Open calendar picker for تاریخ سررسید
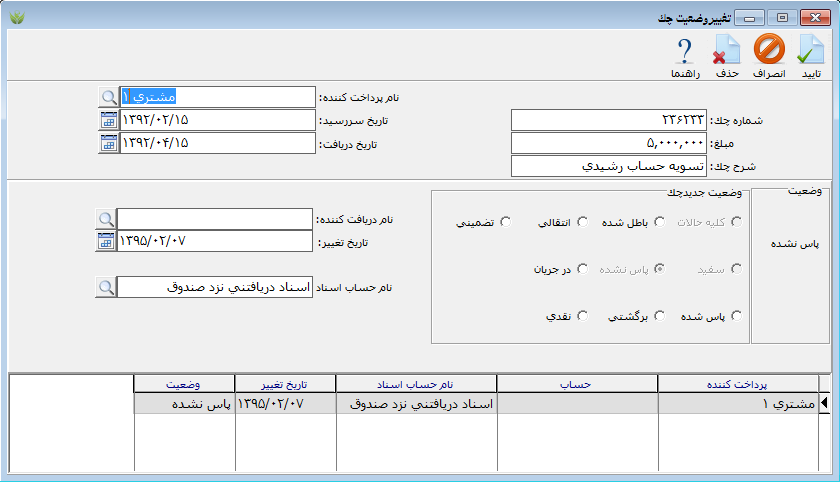 (x=108, y=120)
